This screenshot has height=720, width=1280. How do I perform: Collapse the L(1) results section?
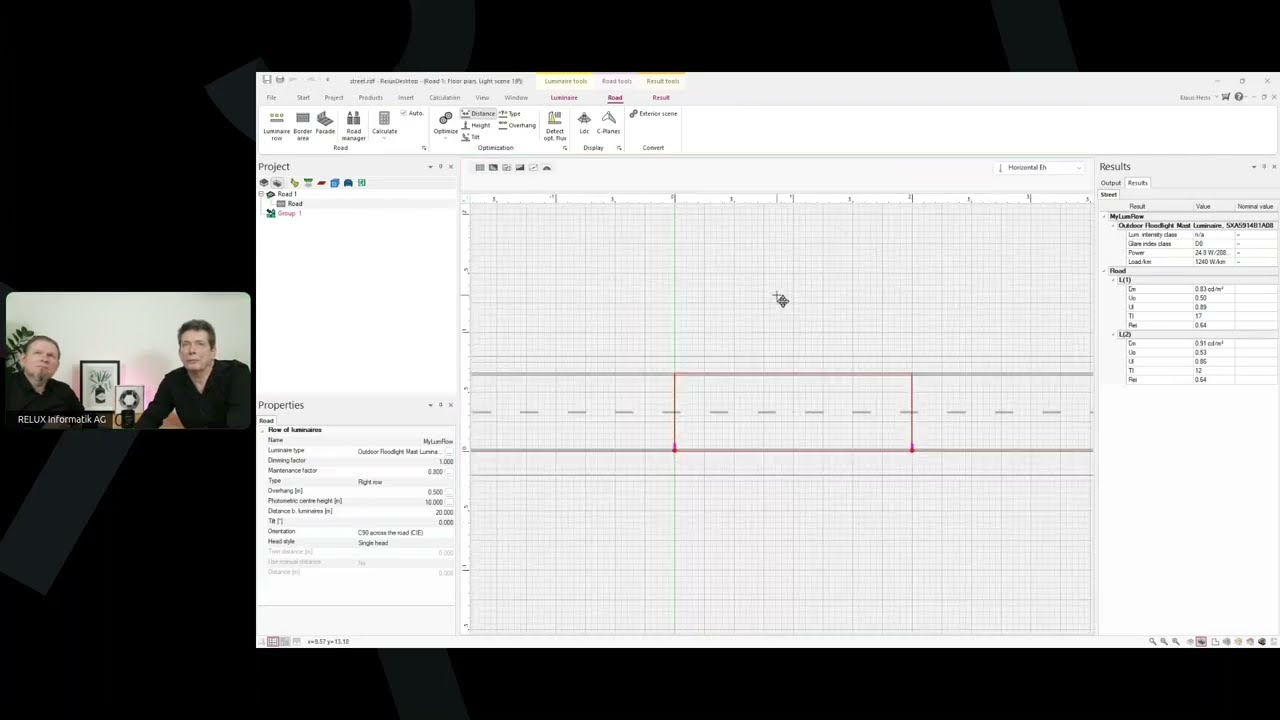tap(1114, 280)
